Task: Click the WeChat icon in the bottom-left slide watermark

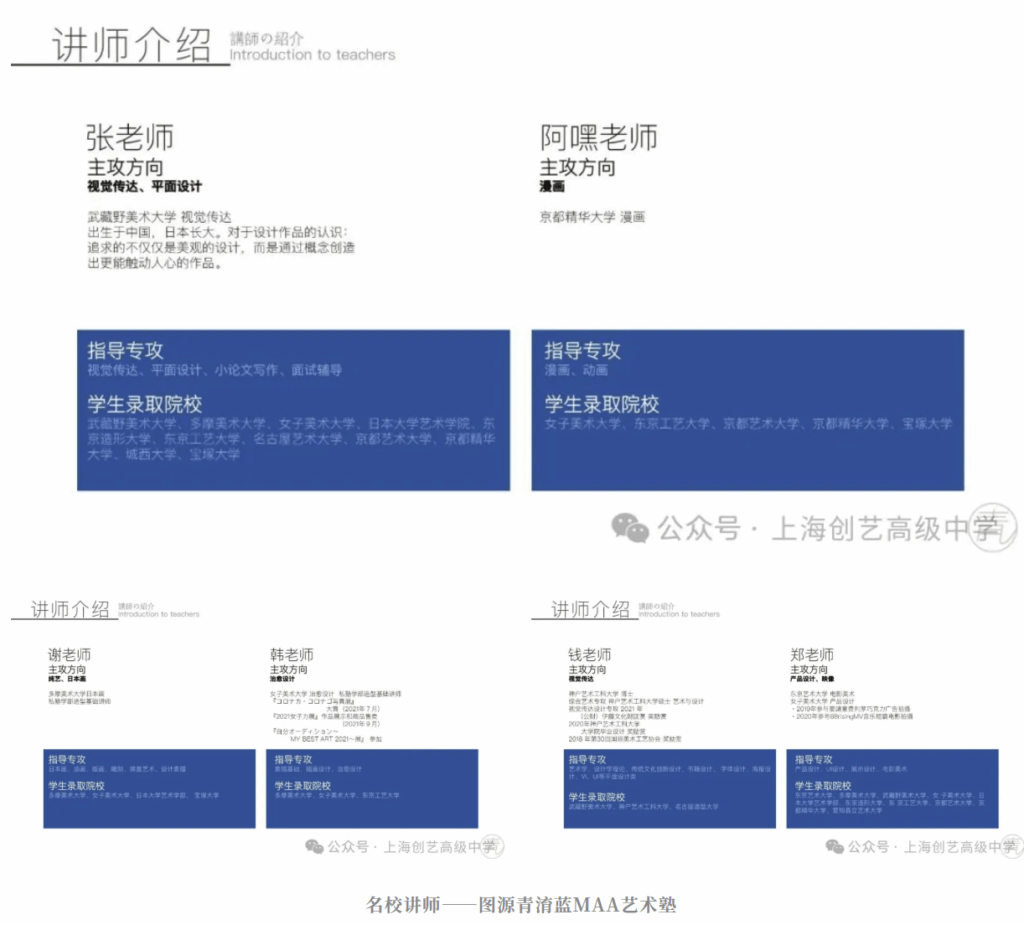Action: (x=315, y=846)
